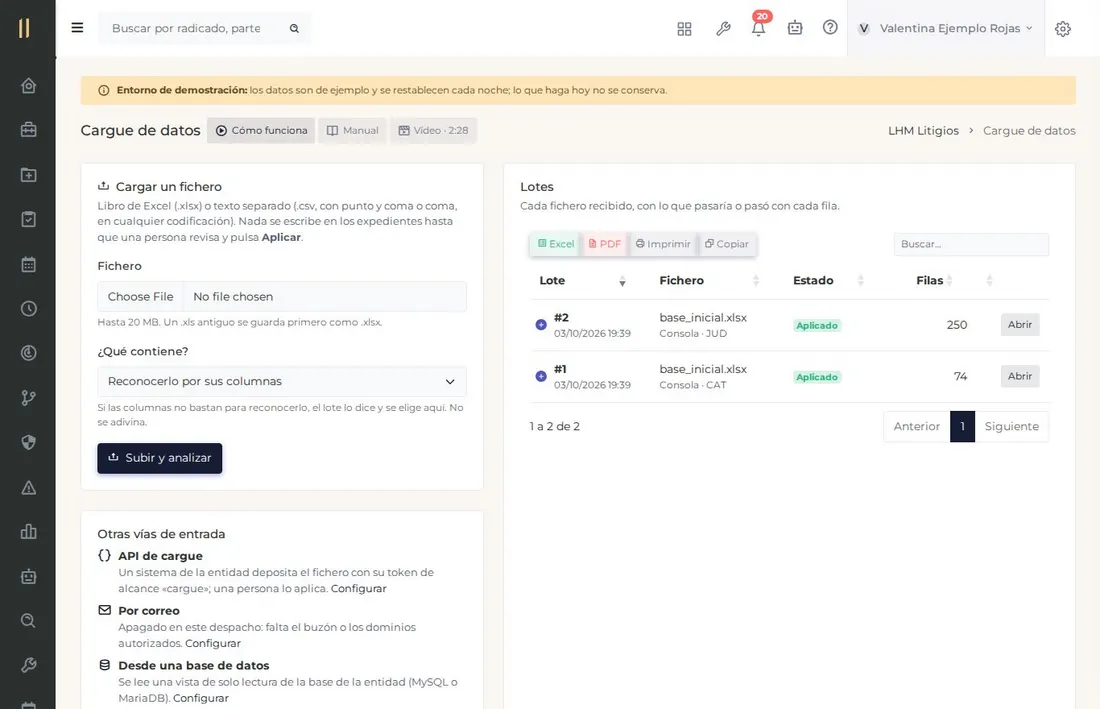
Task: Open the git branch icon in the sidebar
Action: [28, 398]
